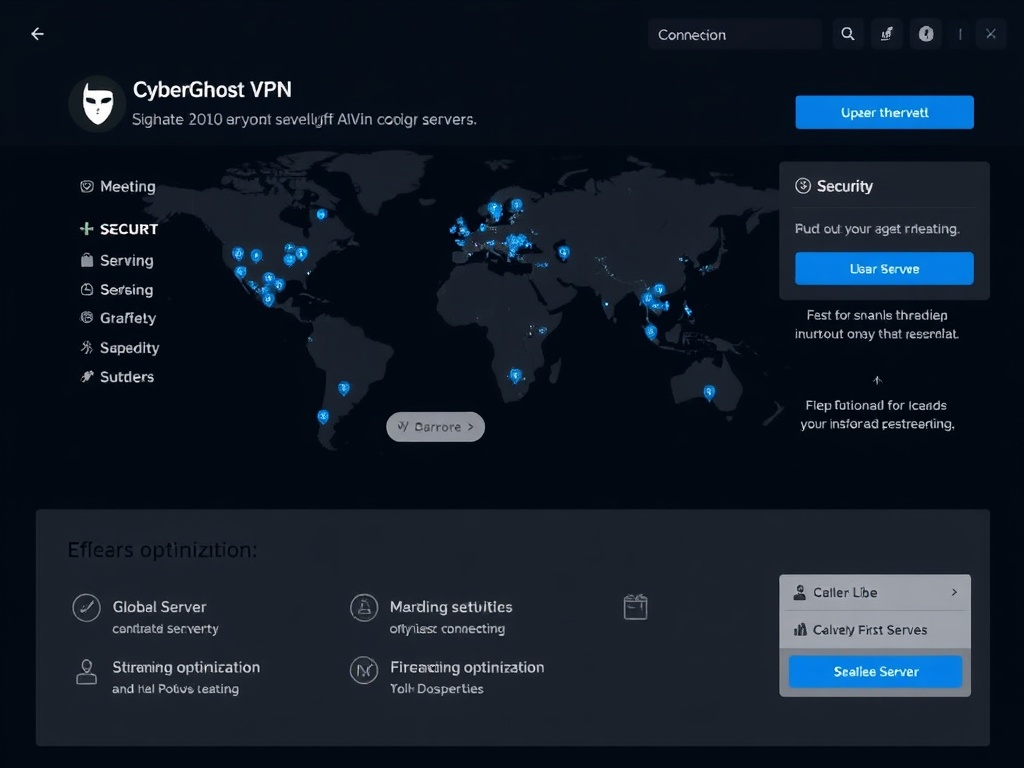Select the Argentina server pin on map
The width and height of the screenshot is (1024, 768).
click(323, 417)
